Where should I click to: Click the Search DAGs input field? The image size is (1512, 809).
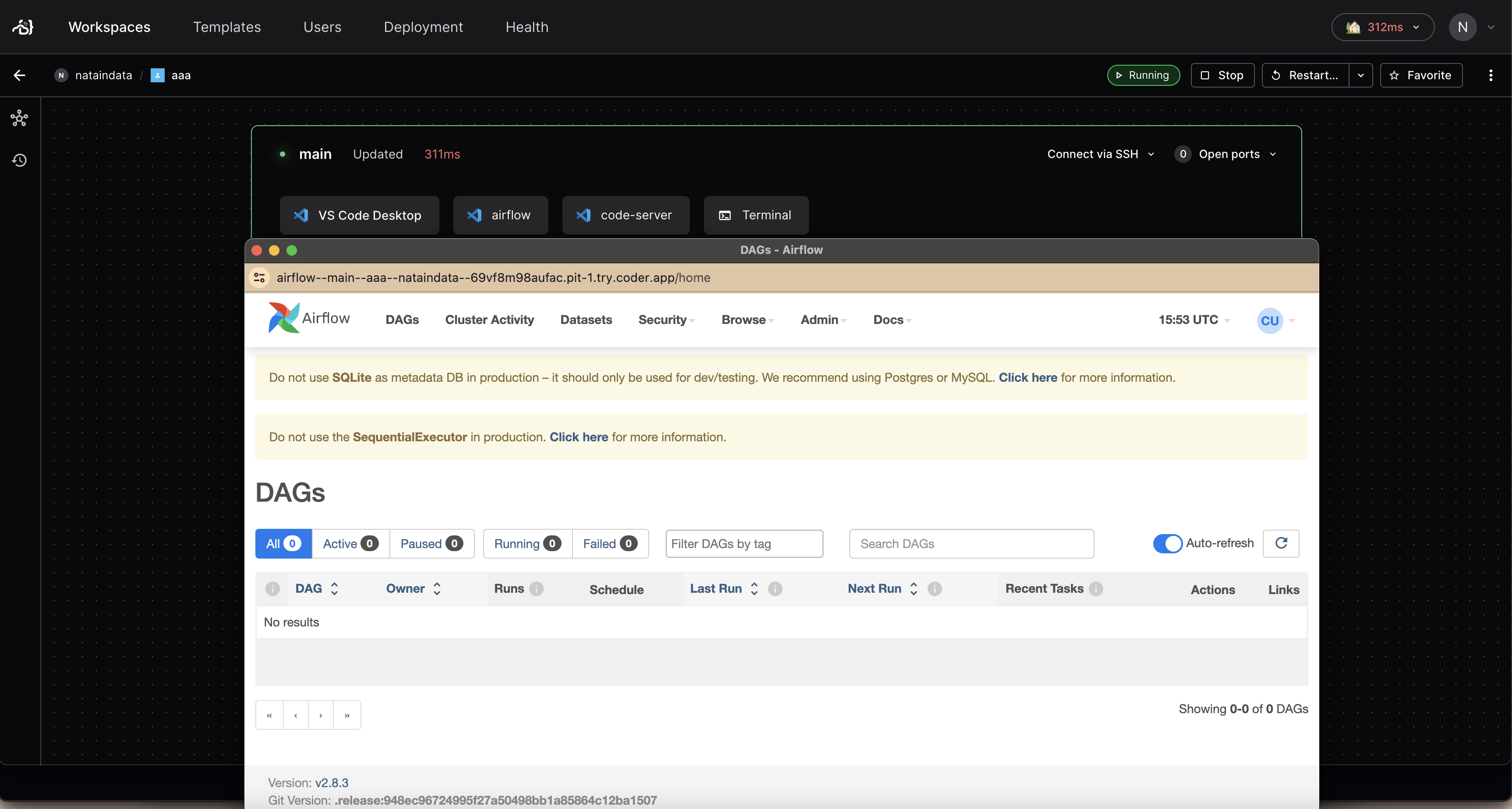(971, 544)
